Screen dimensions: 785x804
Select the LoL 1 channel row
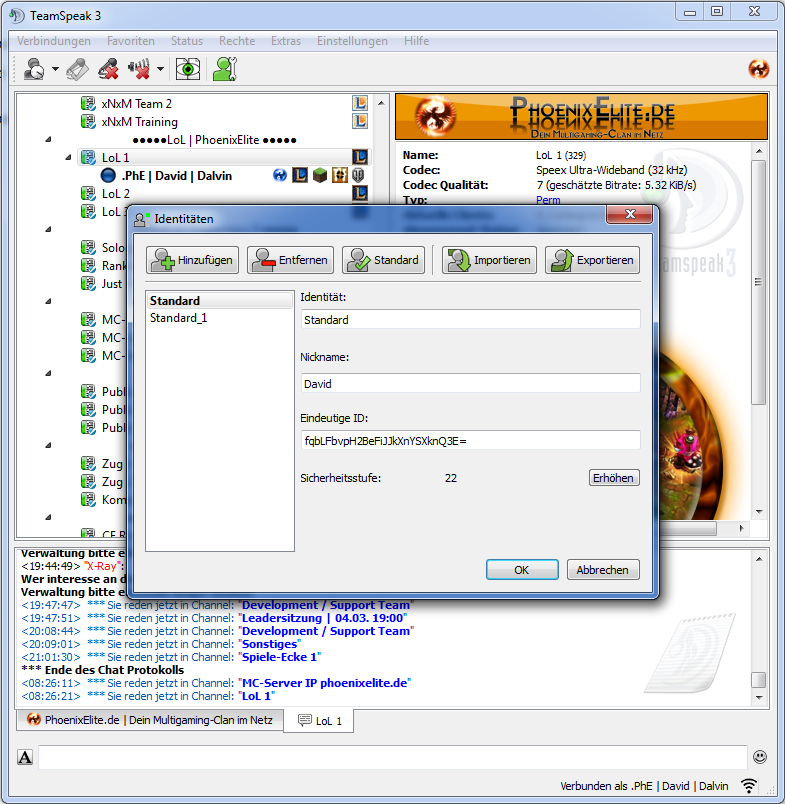[224, 157]
